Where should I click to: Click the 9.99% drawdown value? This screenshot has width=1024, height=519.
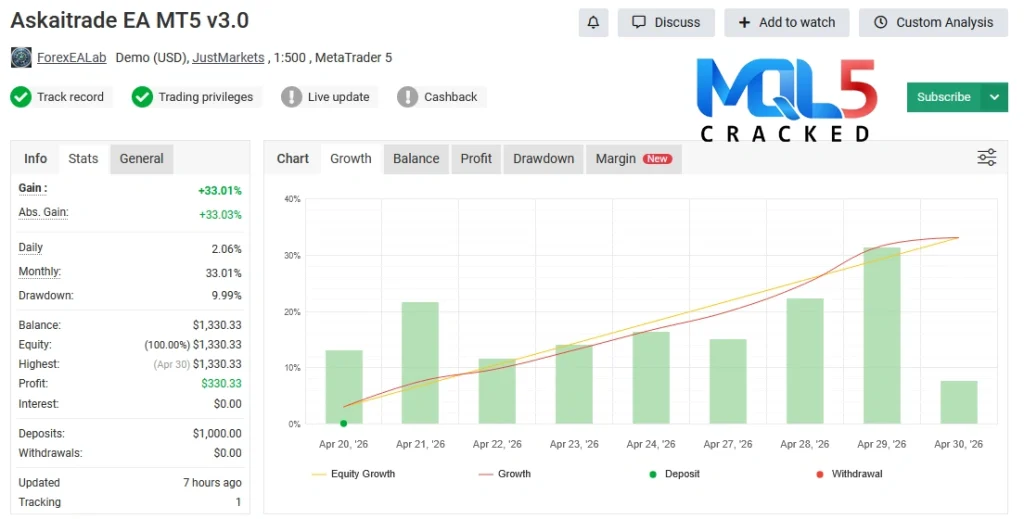tap(227, 296)
